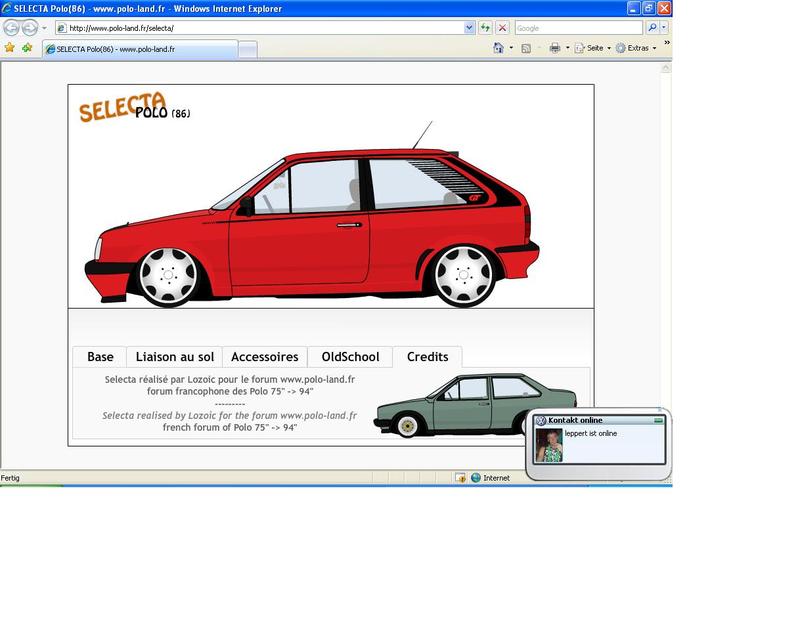Print the page with the printer icon
The width and height of the screenshot is (800, 627).
(555, 48)
